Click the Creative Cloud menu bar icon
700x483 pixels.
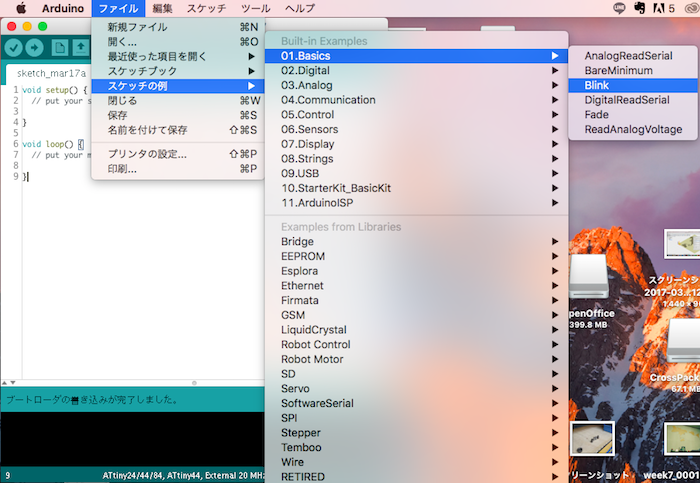(x=692, y=8)
